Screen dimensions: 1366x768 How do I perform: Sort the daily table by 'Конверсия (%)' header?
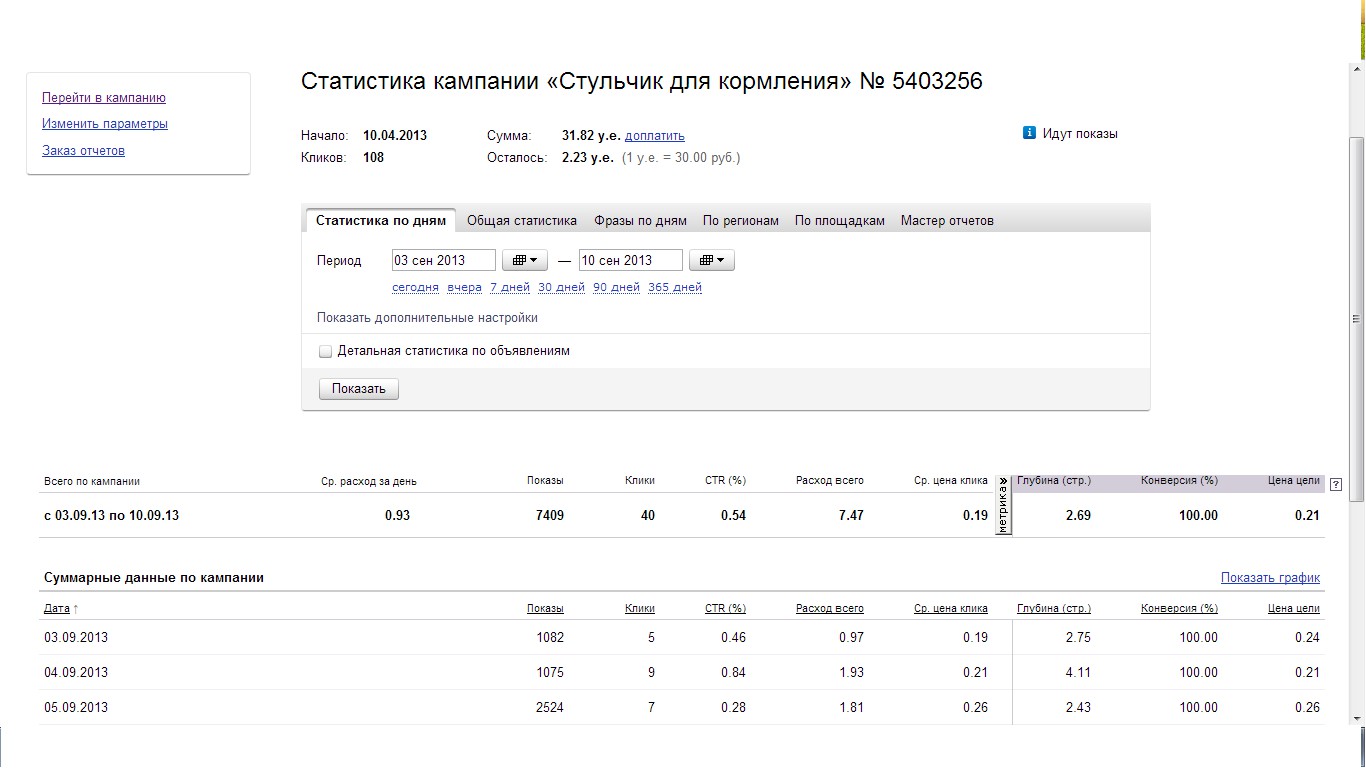(1179, 608)
